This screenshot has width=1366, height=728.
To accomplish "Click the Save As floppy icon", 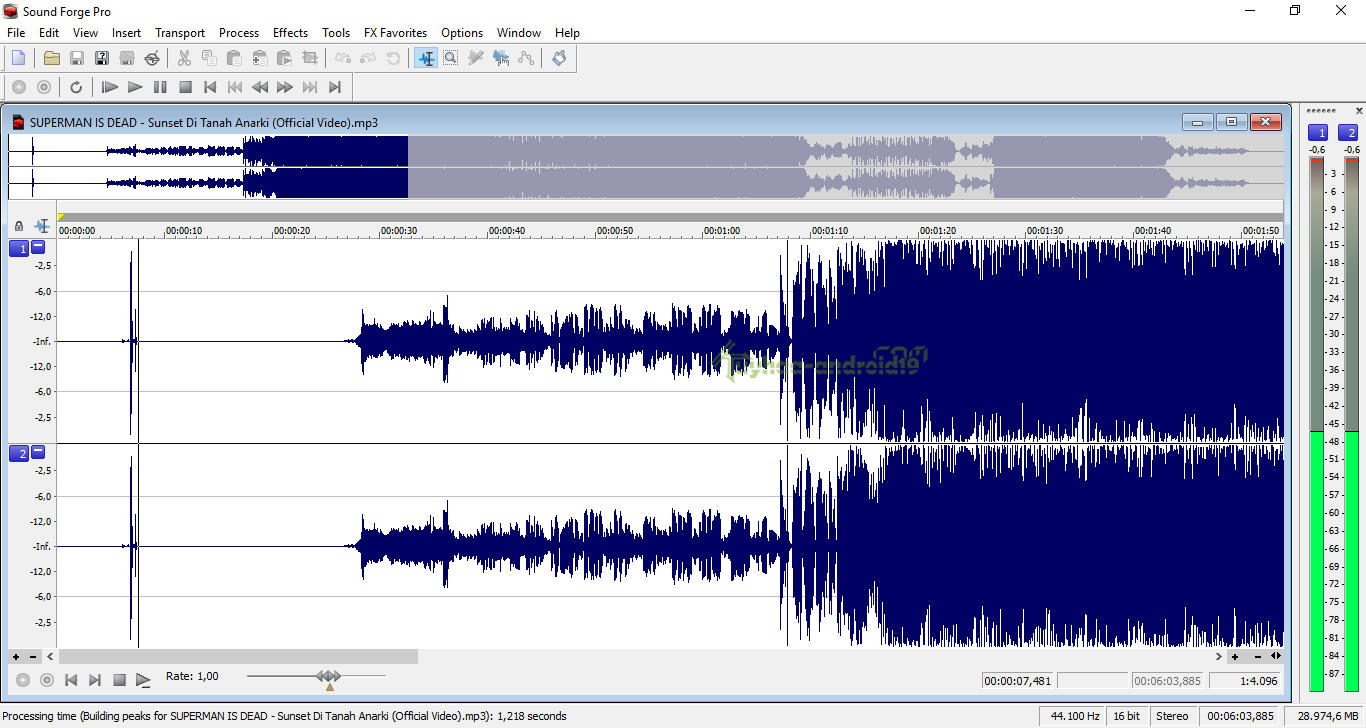I will 102,58.
